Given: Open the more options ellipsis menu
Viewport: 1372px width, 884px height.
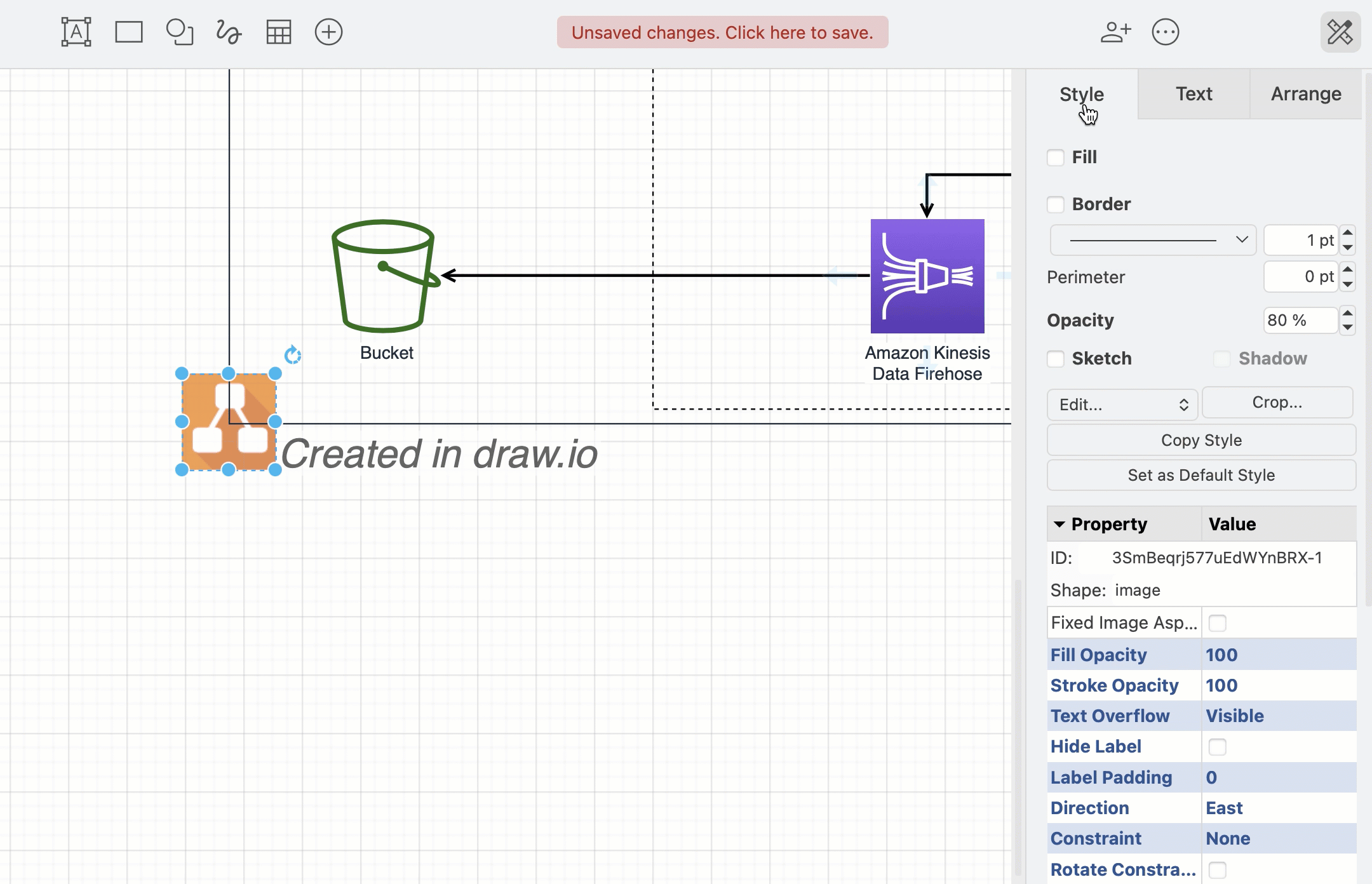Looking at the screenshot, I should coord(1165,31).
